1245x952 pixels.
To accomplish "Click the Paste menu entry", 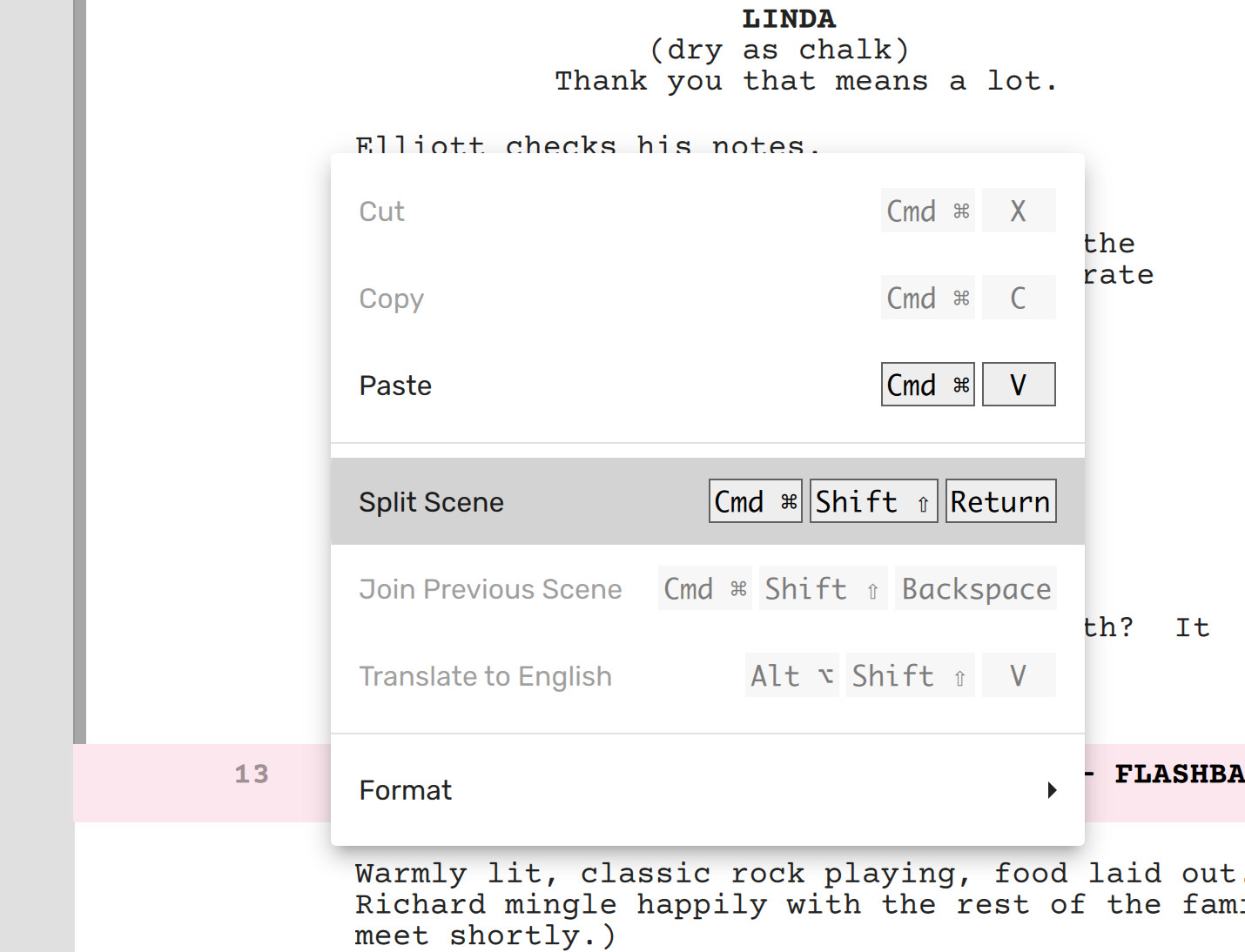I will point(395,385).
